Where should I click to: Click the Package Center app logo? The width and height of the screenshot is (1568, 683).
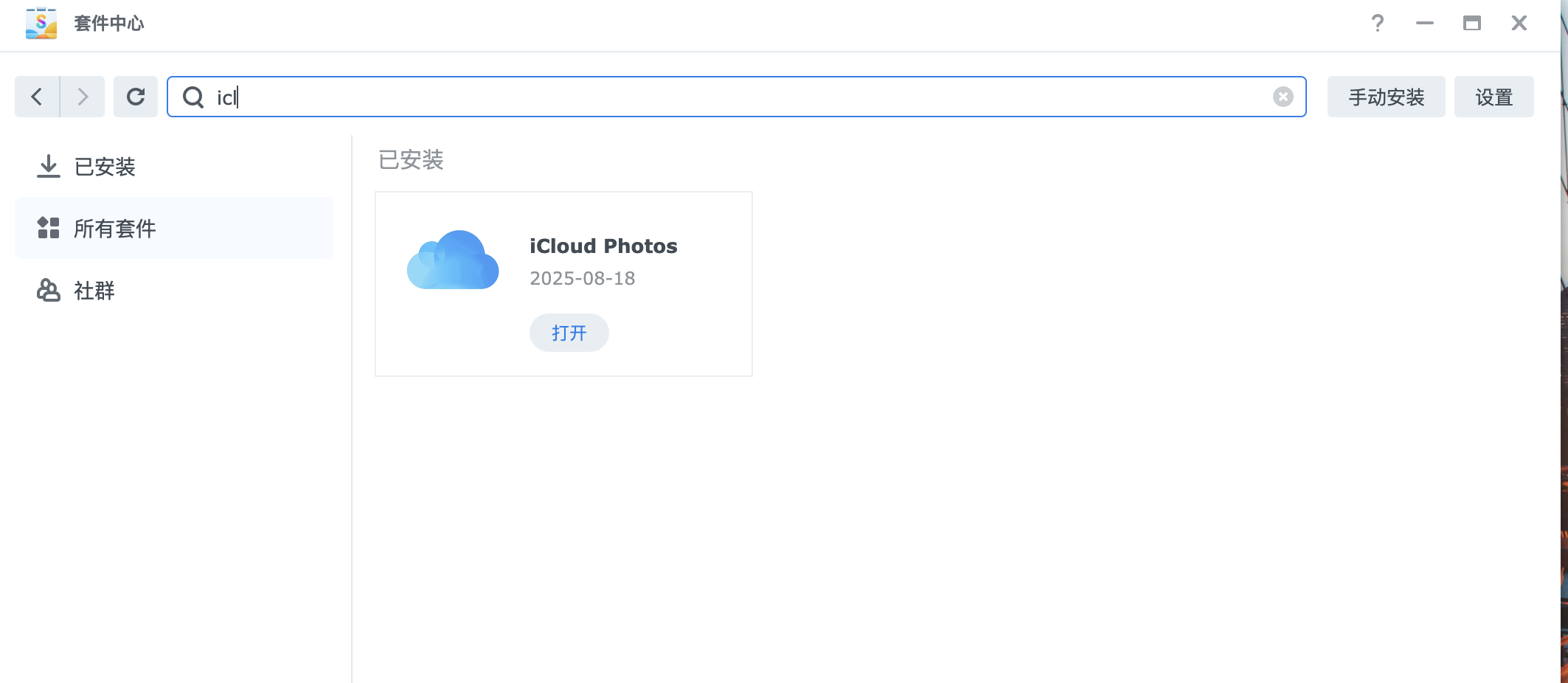[41, 23]
